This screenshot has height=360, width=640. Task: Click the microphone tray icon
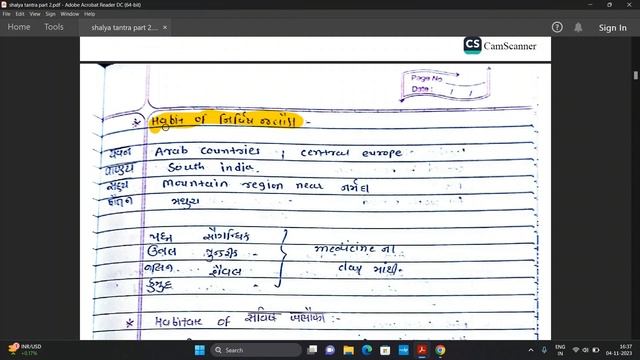click(x=544, y=350)
